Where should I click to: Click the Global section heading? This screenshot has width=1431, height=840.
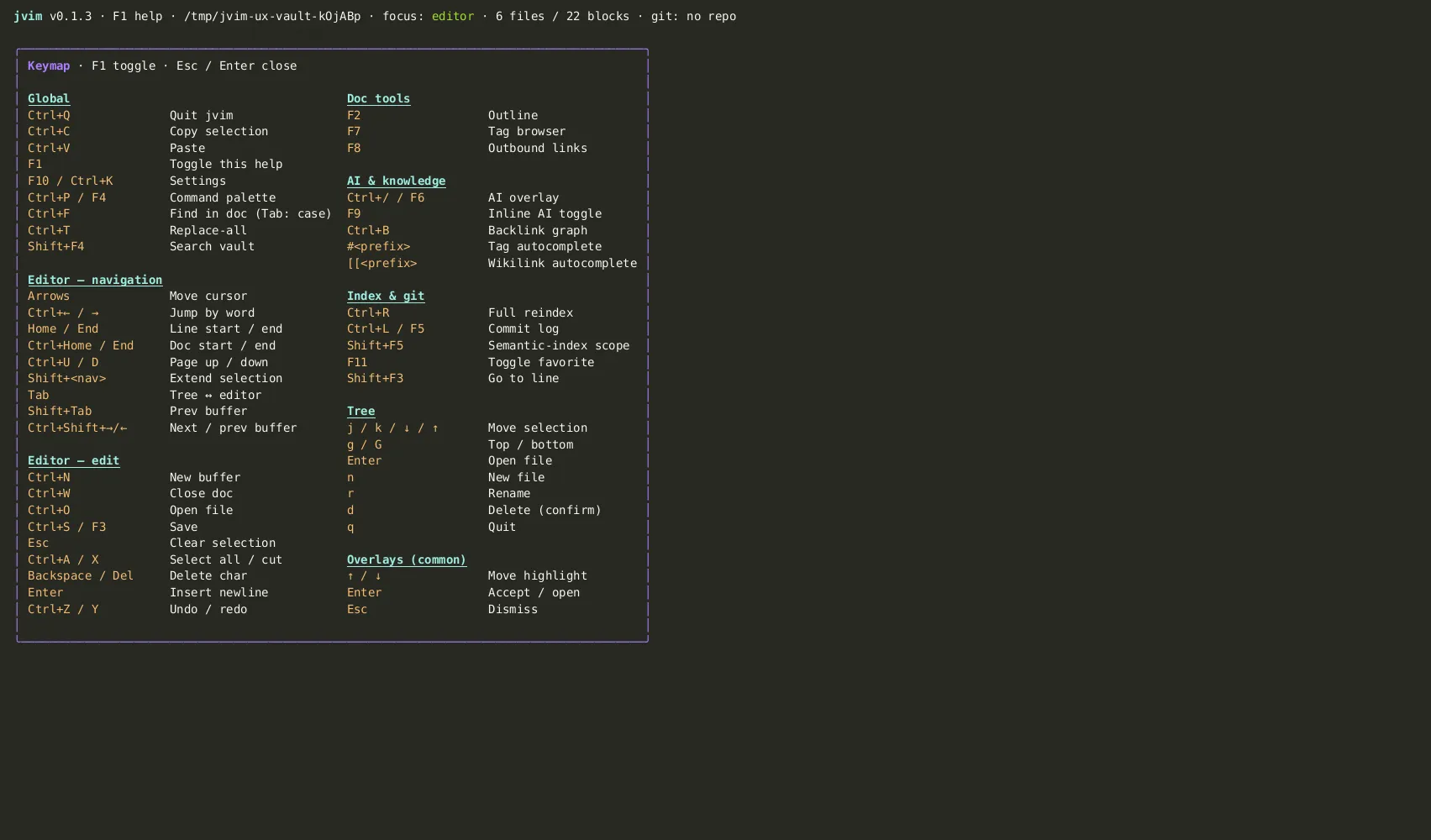[x=49, y=98]
